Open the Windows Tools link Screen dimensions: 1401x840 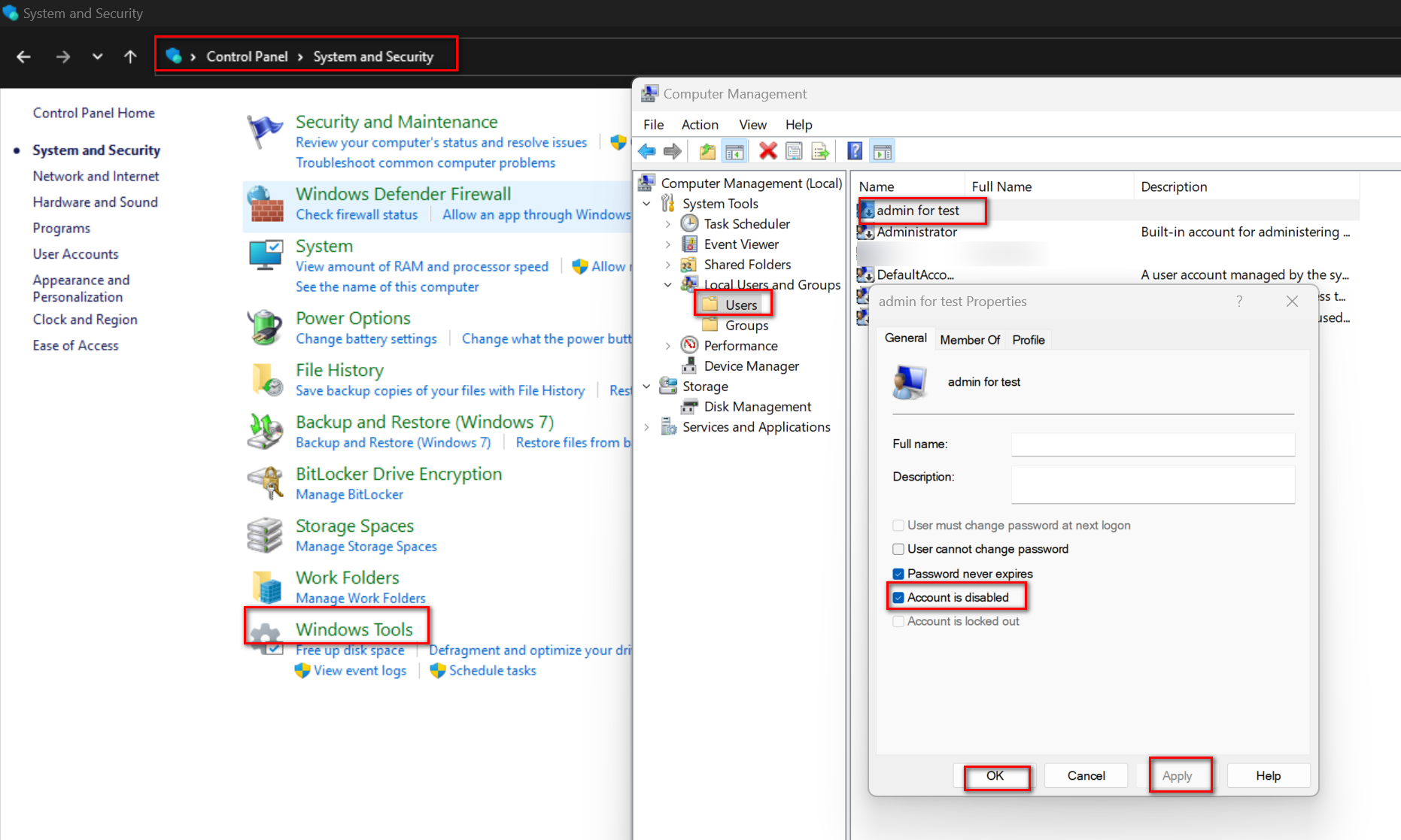click(x=354, y=629)
